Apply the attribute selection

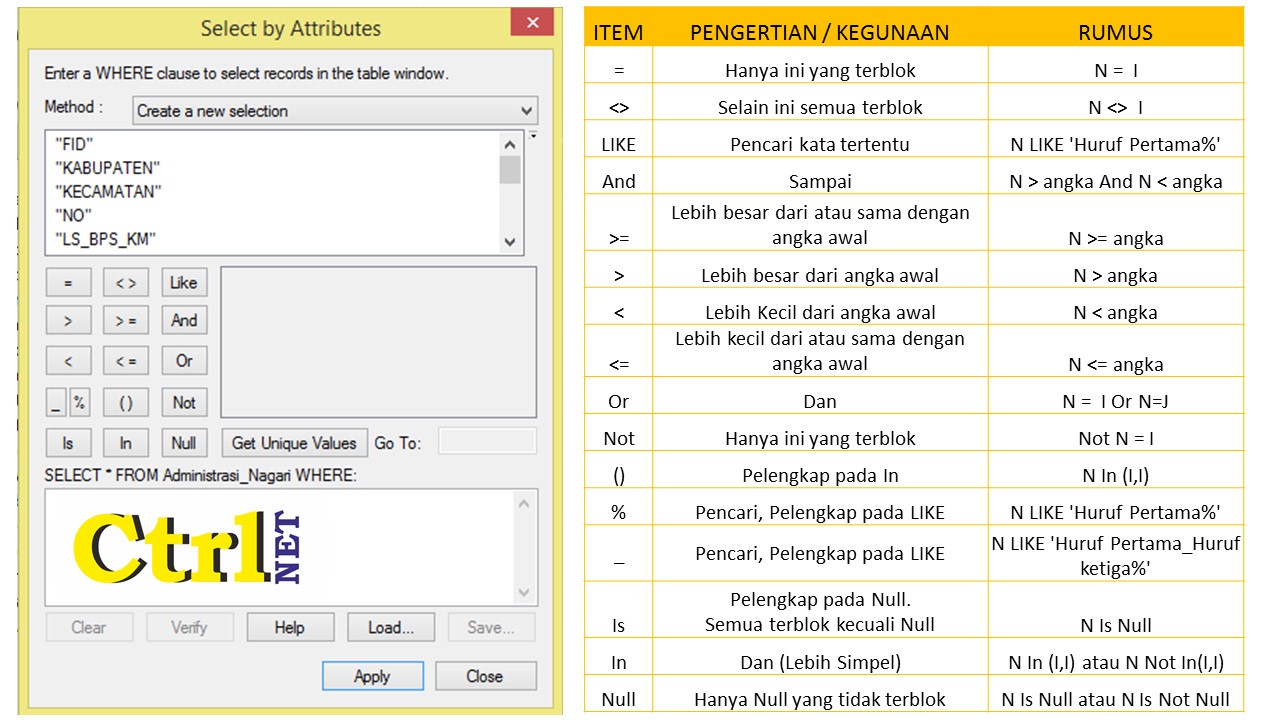point(372,676)
